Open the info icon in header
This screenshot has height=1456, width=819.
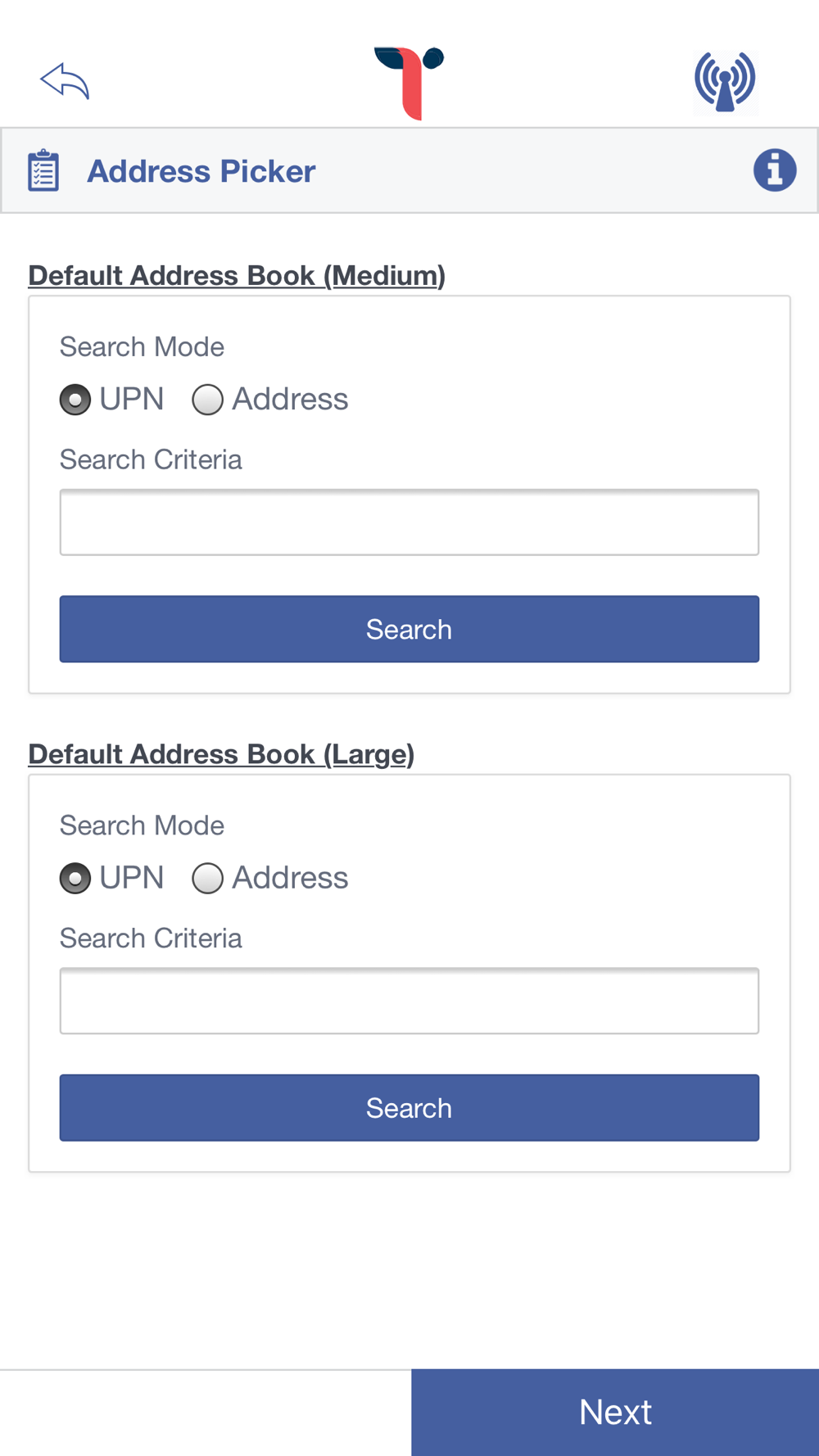click(775, 170)
